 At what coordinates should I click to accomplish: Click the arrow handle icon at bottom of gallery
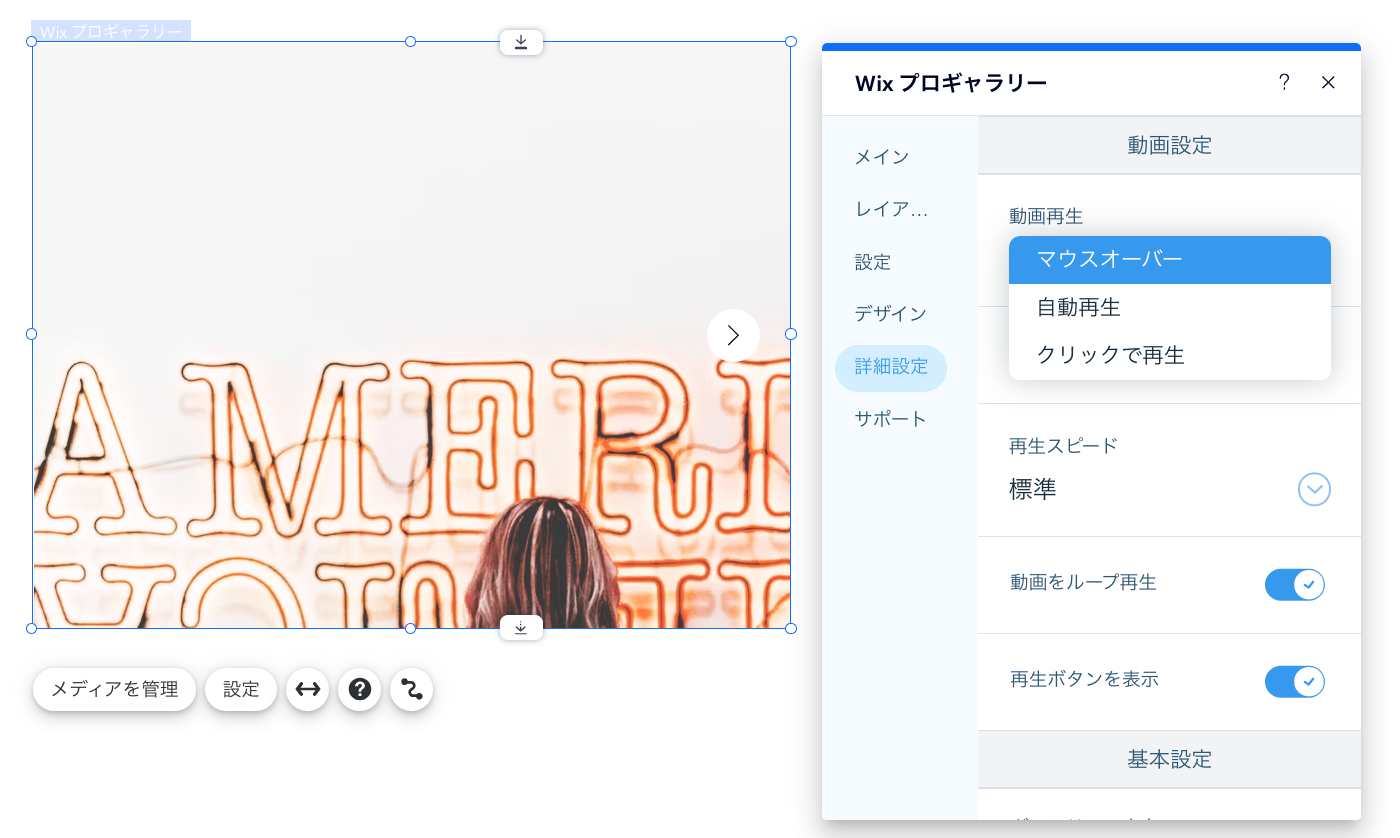tap(520, 627)
